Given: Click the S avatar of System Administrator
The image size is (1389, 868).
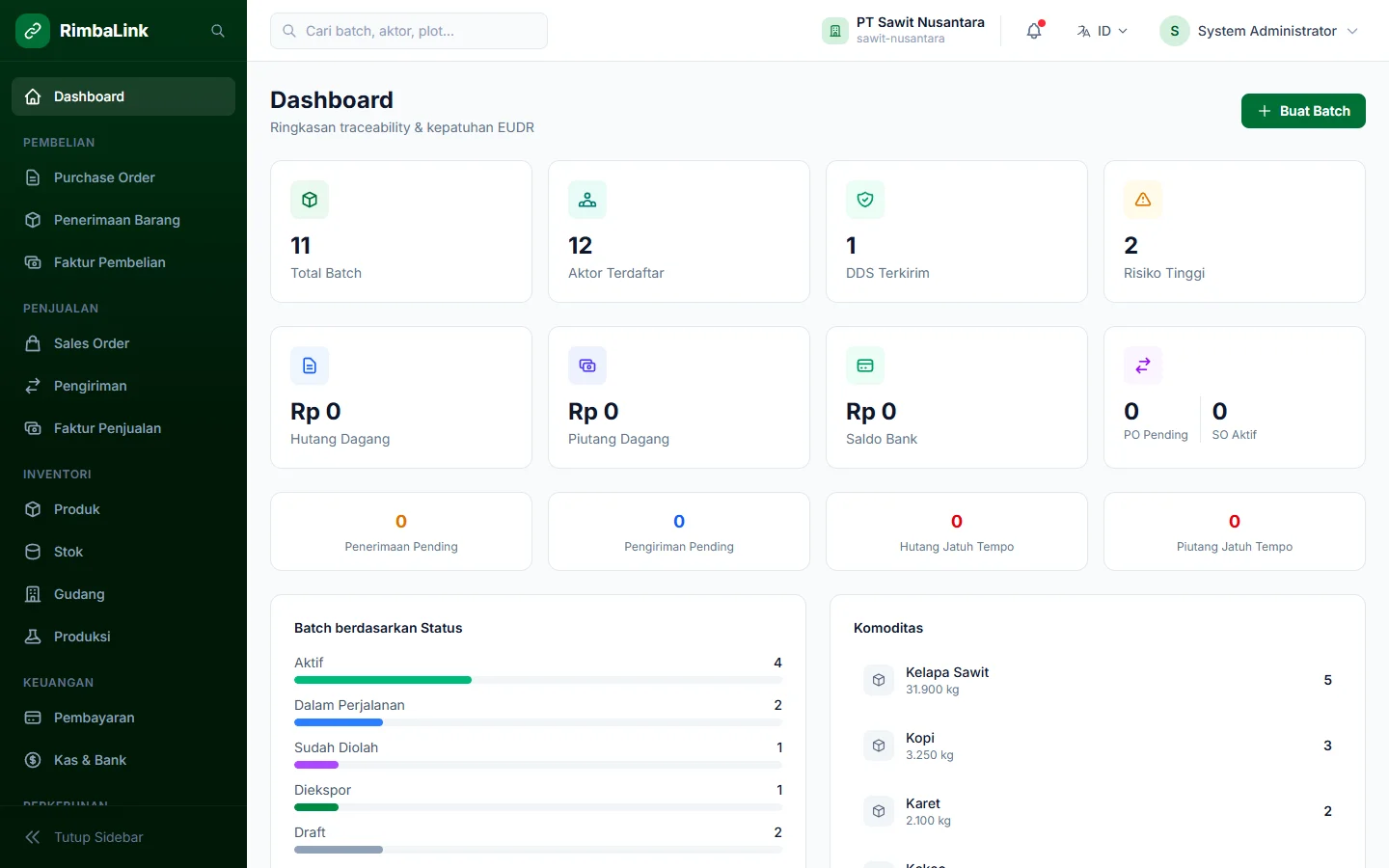Looking at the screenshot, I should 1175,31.
